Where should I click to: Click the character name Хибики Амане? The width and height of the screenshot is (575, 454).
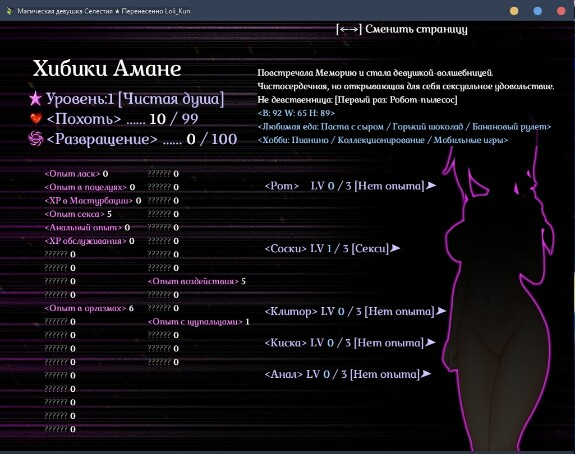[107, 68]
